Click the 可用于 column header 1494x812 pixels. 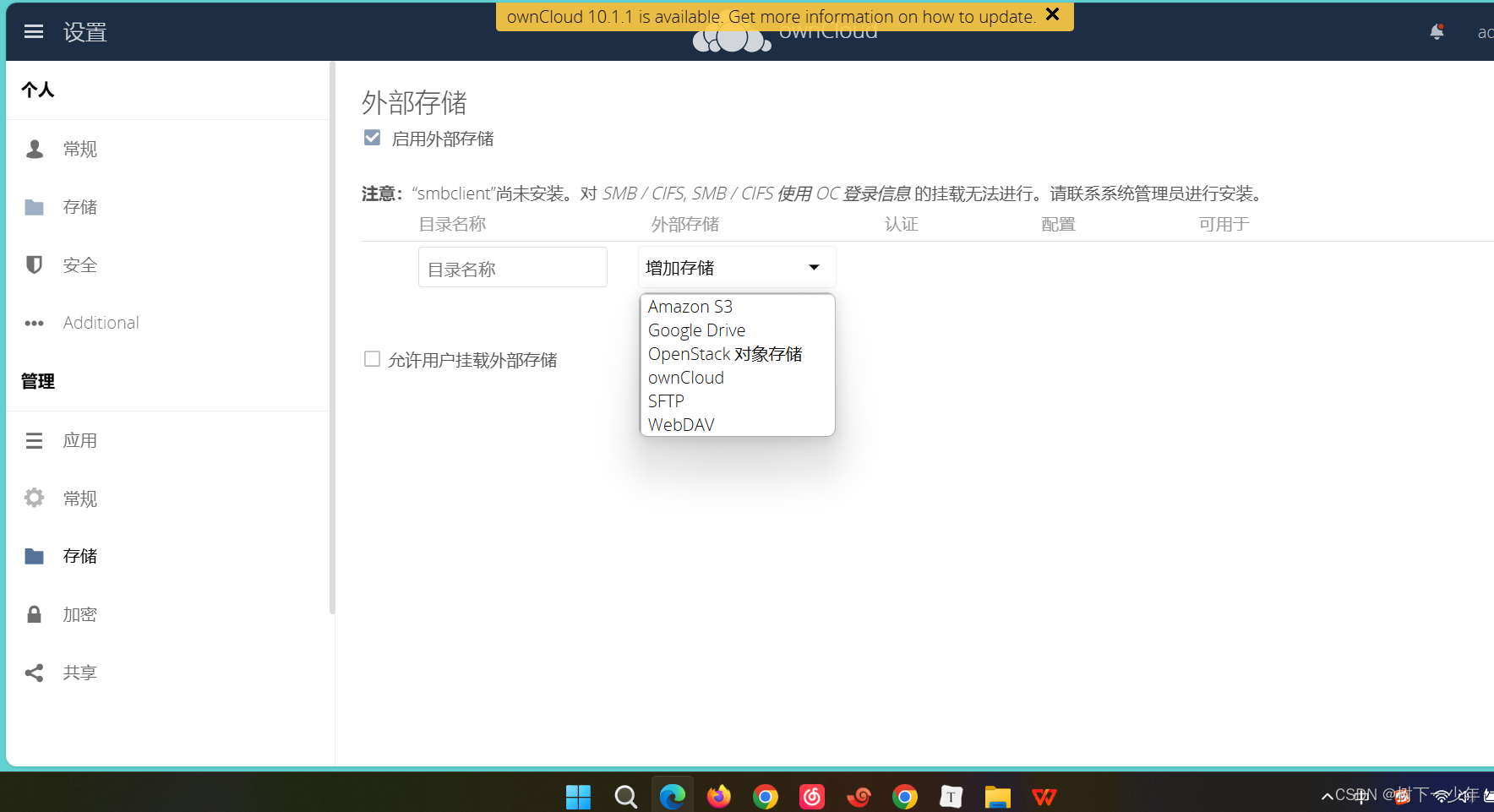tap(1224, 224)
